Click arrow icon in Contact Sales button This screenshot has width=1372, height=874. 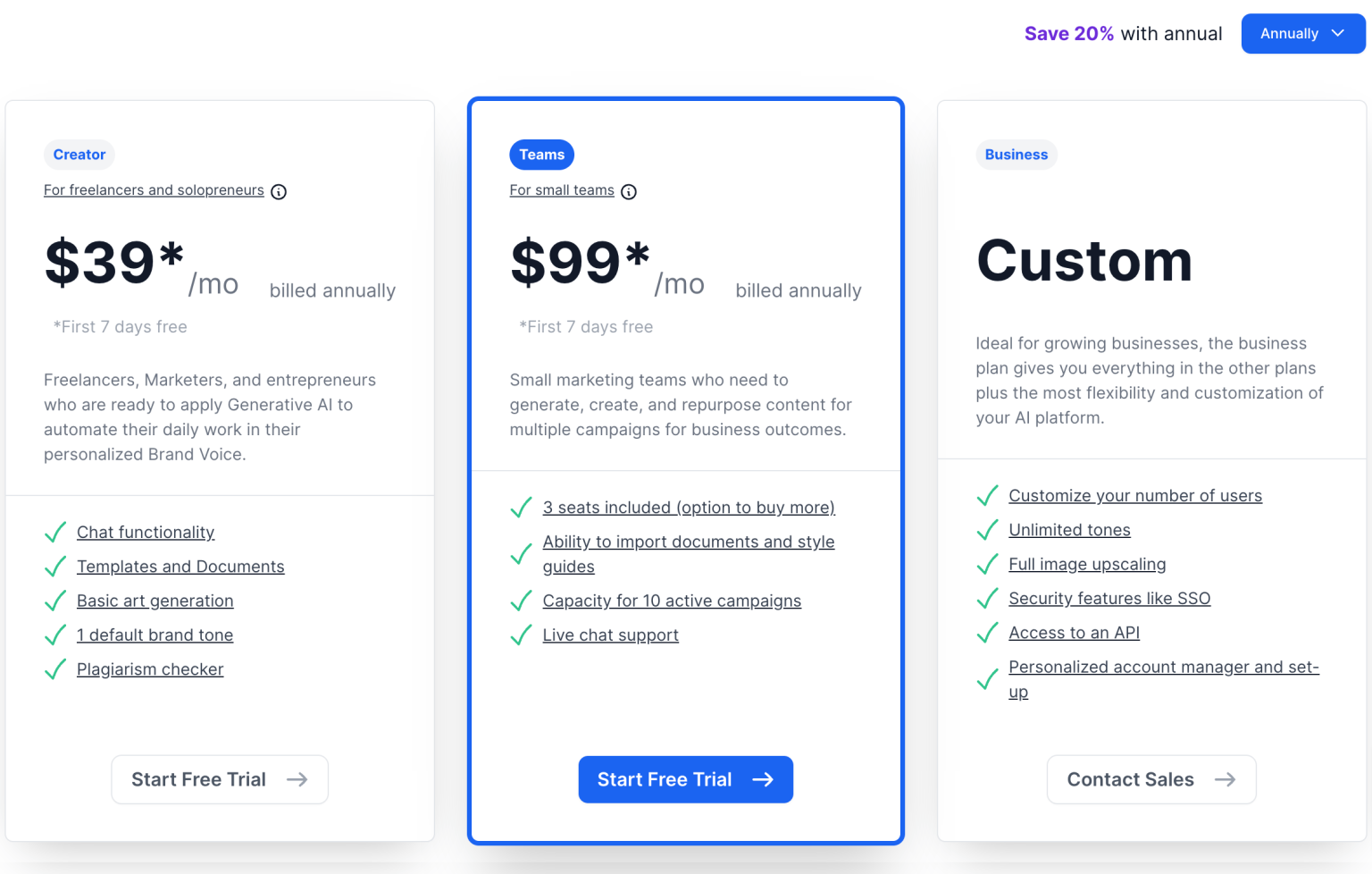pyautogui.click(x=1225, y=779)
